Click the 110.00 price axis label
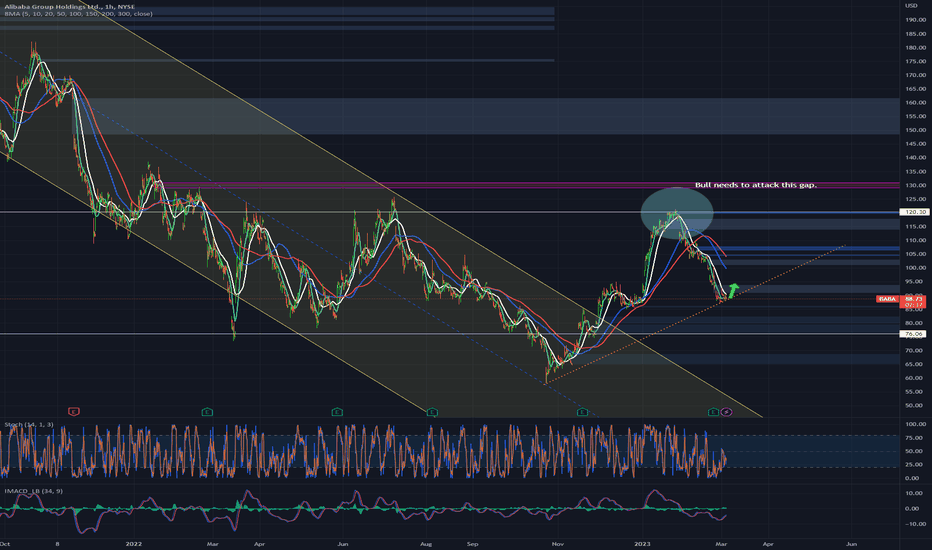This screenshot has width=932, height=550. (x=915, y=240)
